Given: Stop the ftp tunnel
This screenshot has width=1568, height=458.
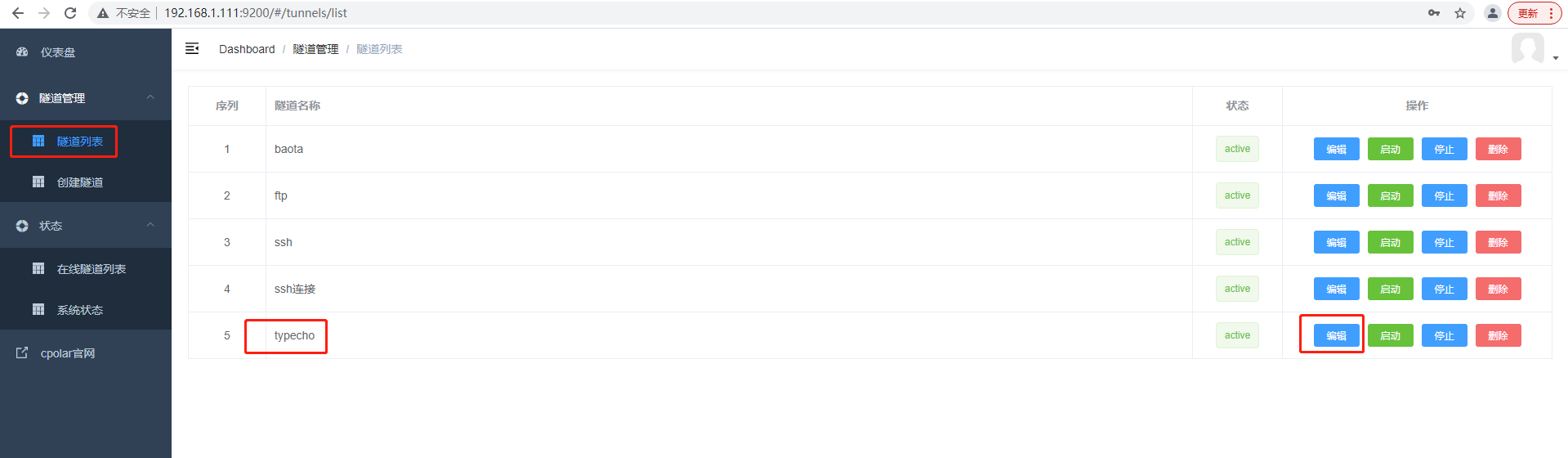Looking at the screenshot, I should pyautogui.click(x=1444, y=195).
